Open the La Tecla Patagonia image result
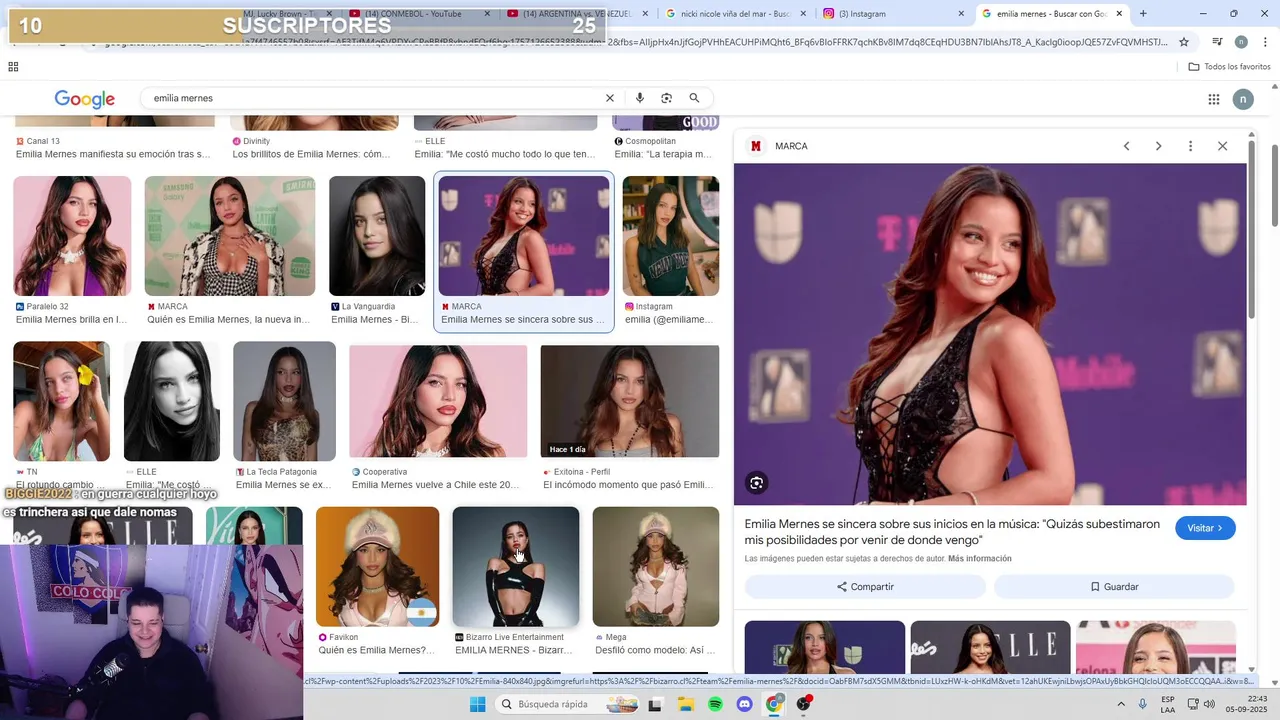The height and width of the screenshot is (720, 1280). point(285,401)
